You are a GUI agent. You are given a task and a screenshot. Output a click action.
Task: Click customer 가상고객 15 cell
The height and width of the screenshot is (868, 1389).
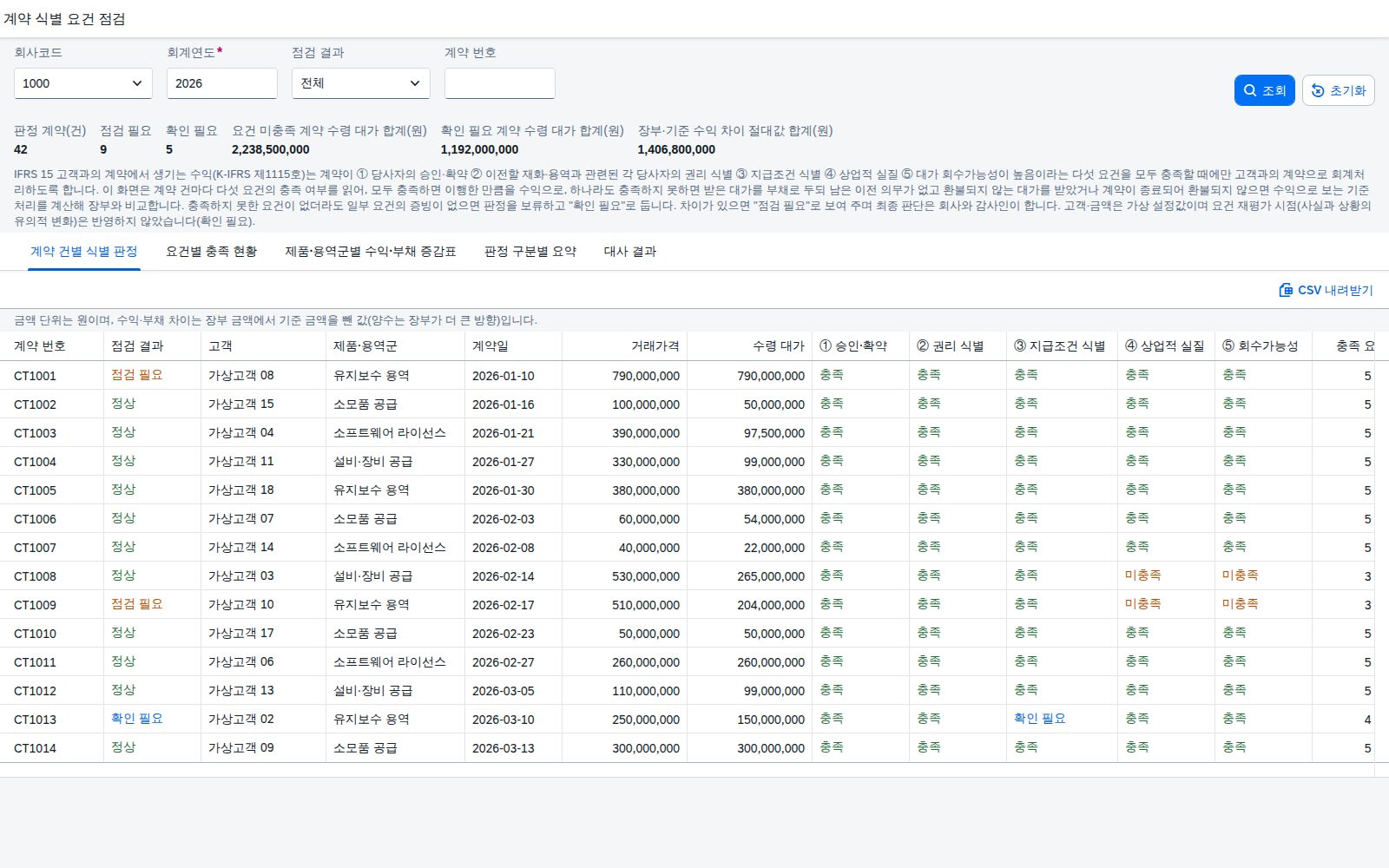click(x=241, y=404)
